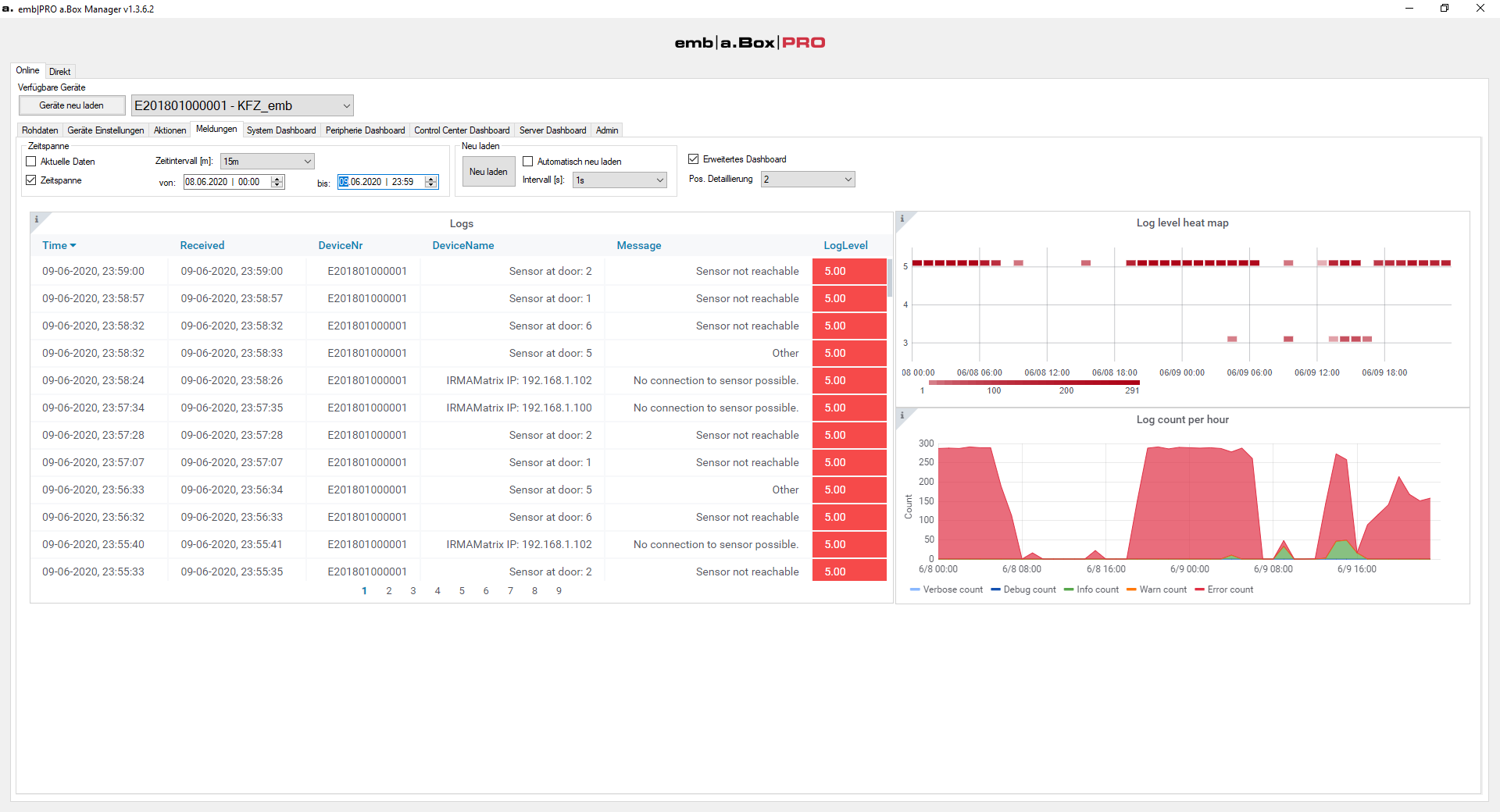Click the Log count per hour info icon
The width and height of the screenshot is (1500, 812).
(x=902, y=415)
